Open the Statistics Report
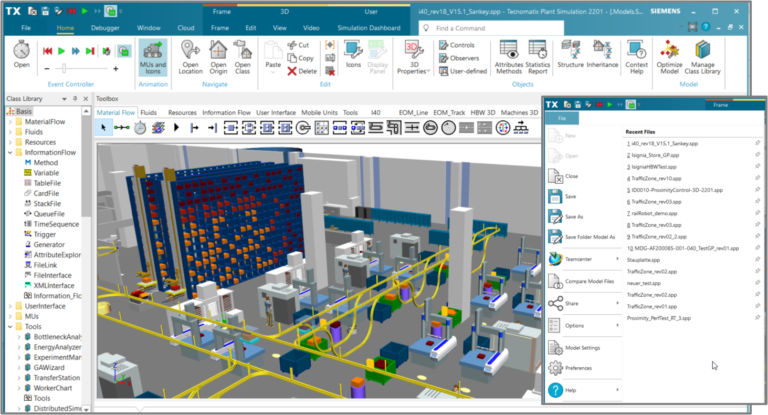Image resolution: width=768 pixels, height=415 pixels. coord(537,56)
